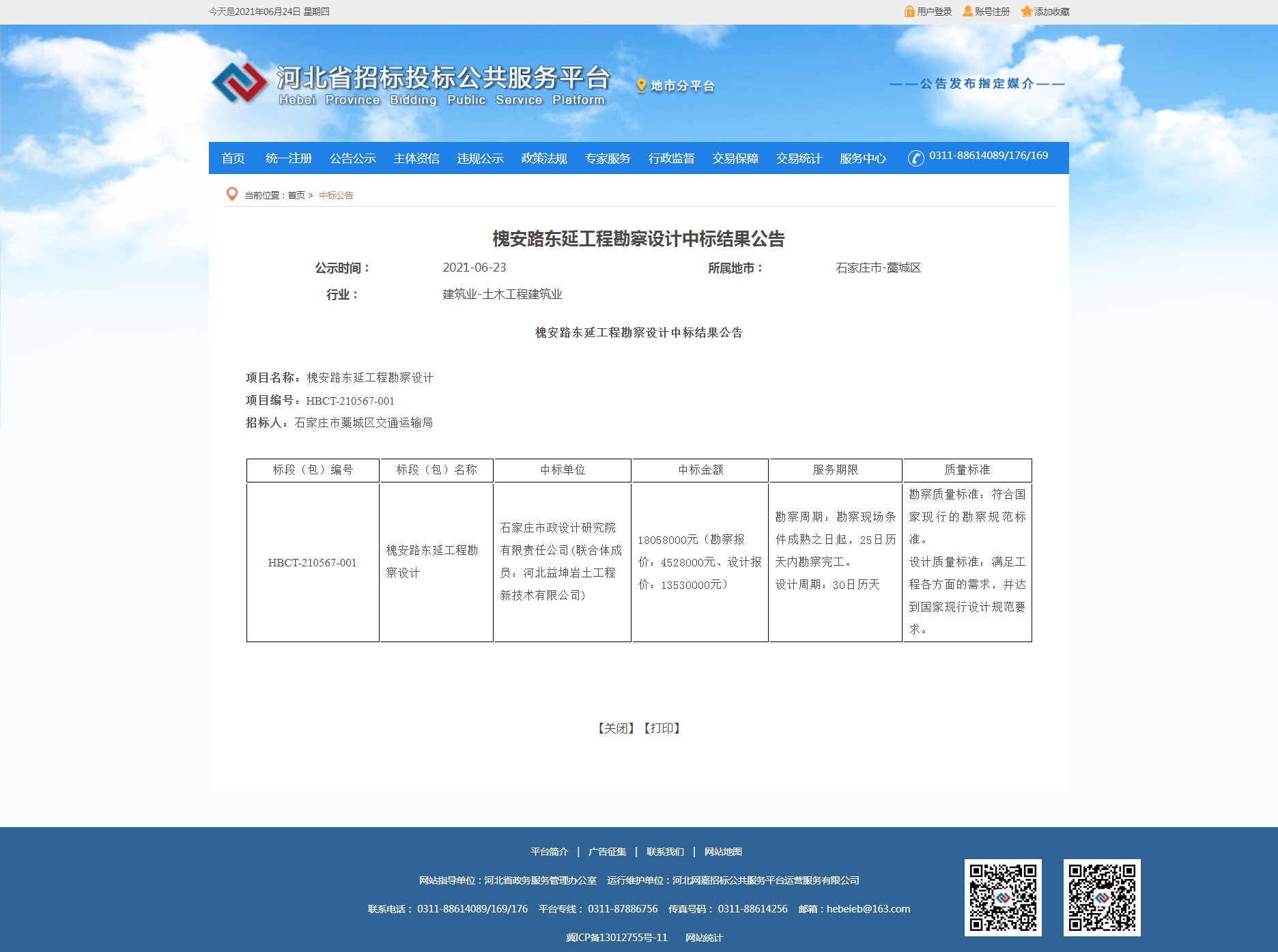
Task: Click the breadcrumb location marker icon
Action: (232, 194)
